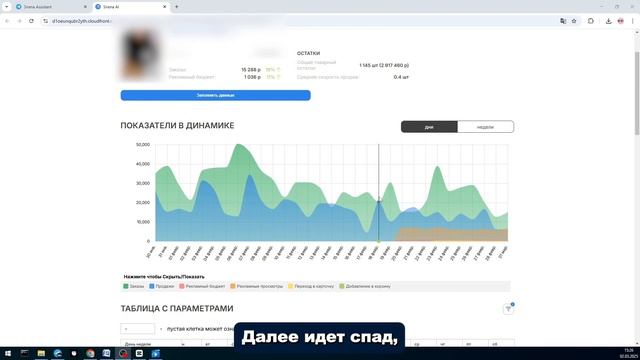Viewport: 640px width, 360px height.
Task: Open a new browser tab
Action: (176, 7)
